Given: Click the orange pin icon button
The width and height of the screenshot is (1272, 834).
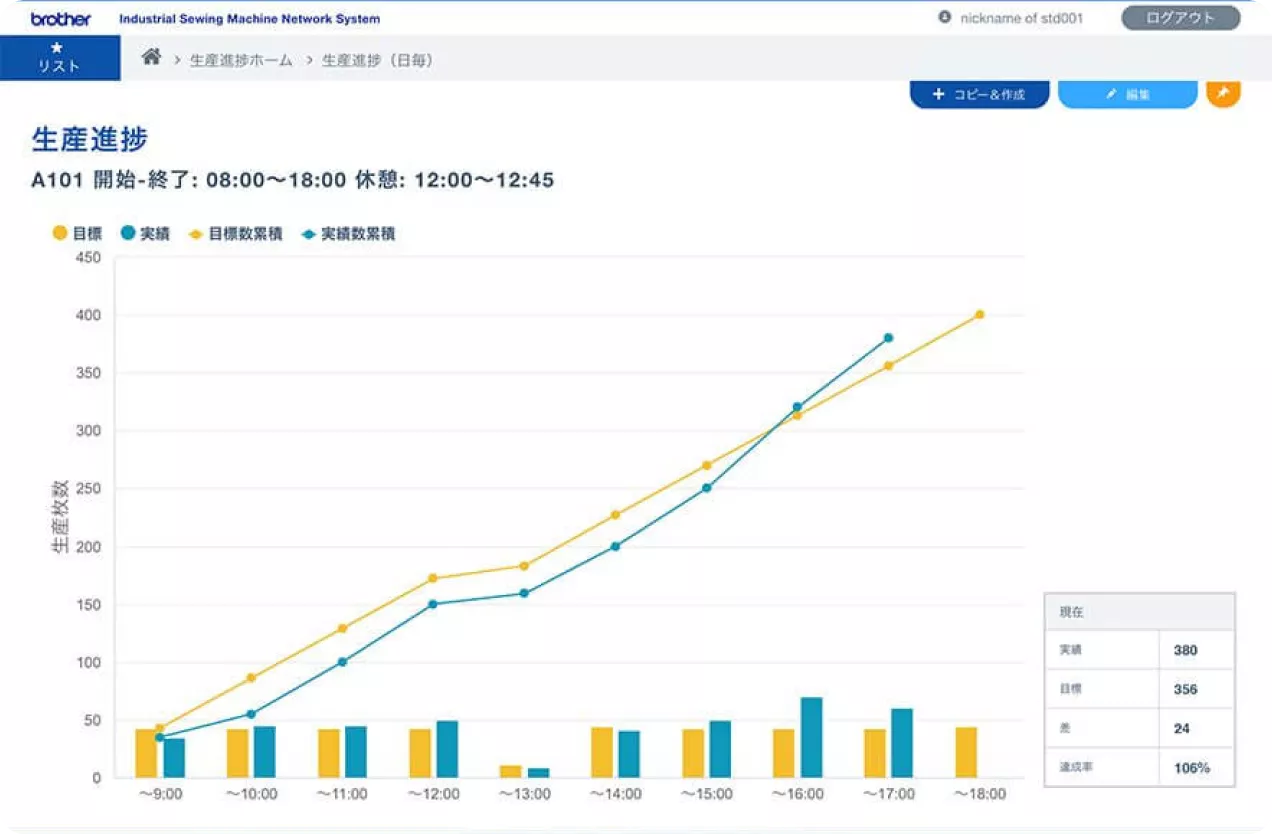Looking at the screenshot, I should [x=1223, y=94].
